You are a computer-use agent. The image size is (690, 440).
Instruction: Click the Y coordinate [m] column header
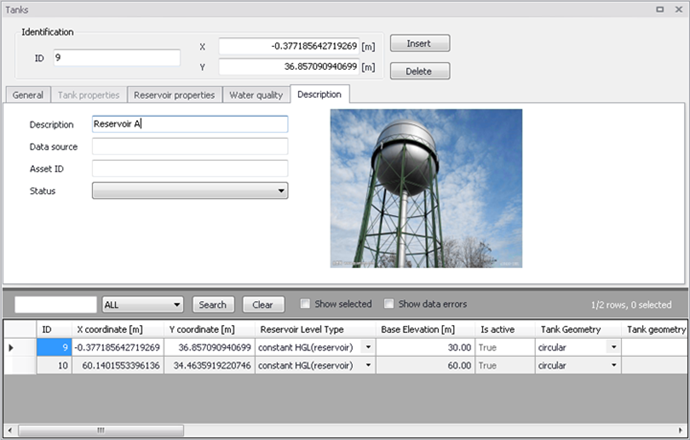tap(209, 330)
